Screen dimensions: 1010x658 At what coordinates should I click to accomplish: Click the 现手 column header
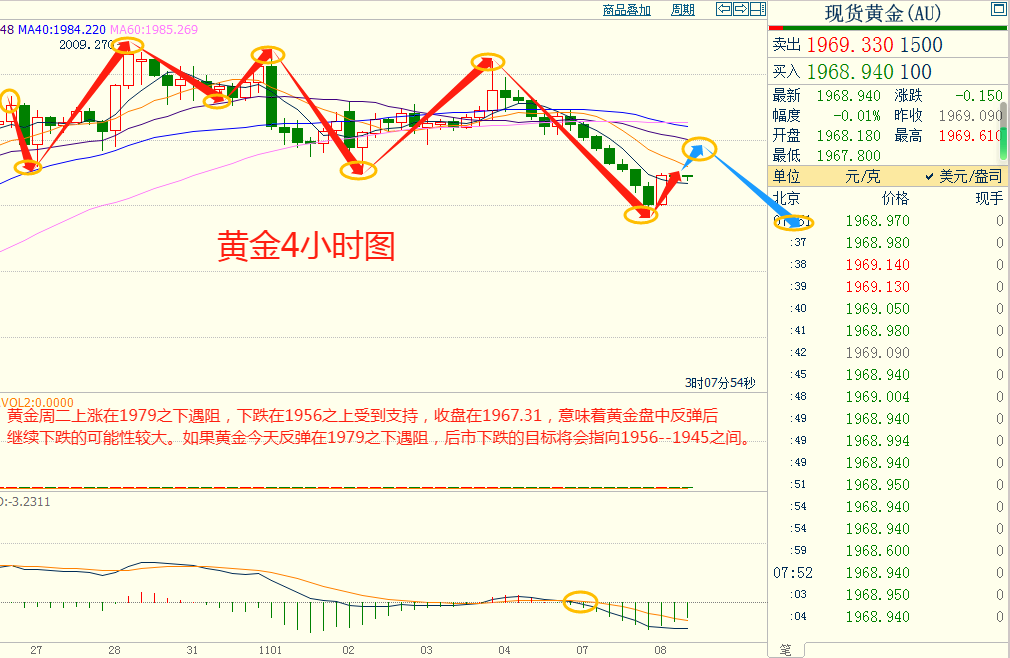[989, 198]
